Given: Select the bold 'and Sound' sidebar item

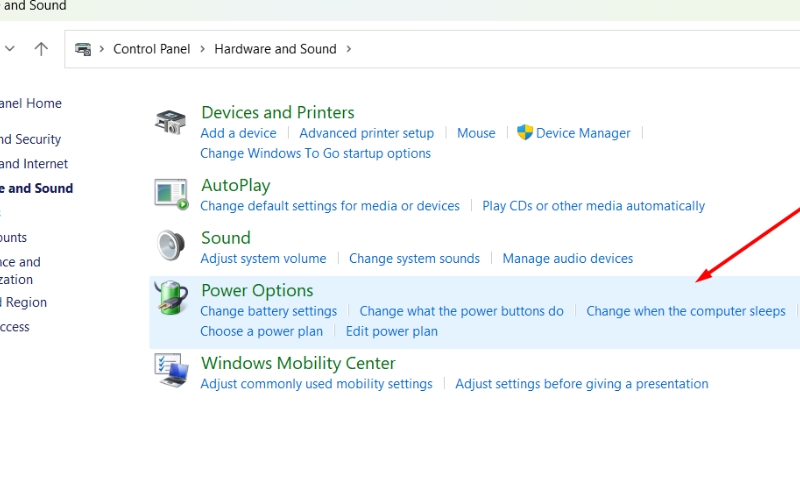Looking at the screenshot, I should (36, 188).
